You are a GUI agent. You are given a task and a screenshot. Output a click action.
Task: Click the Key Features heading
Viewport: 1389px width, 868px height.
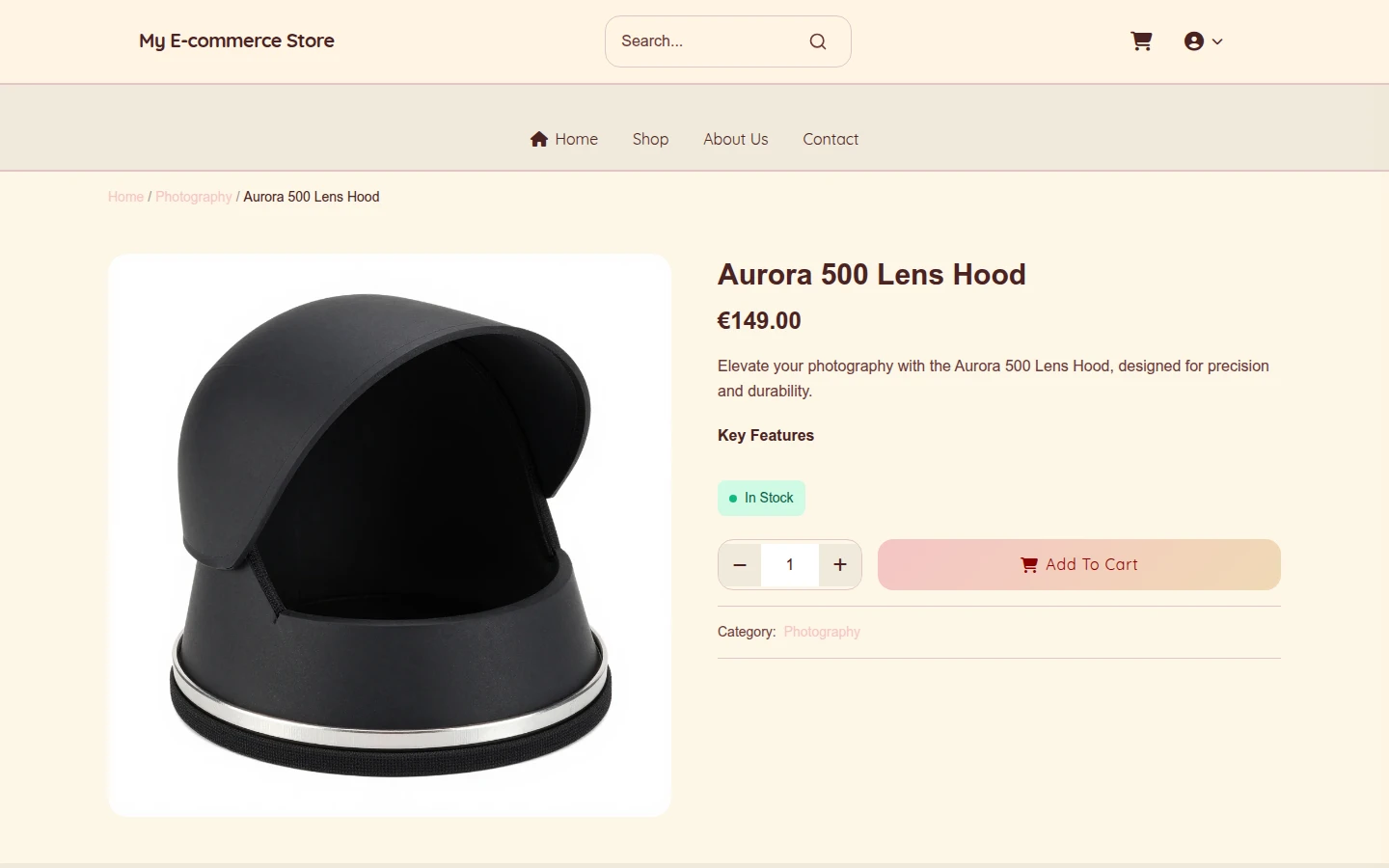tap(766, 435)
